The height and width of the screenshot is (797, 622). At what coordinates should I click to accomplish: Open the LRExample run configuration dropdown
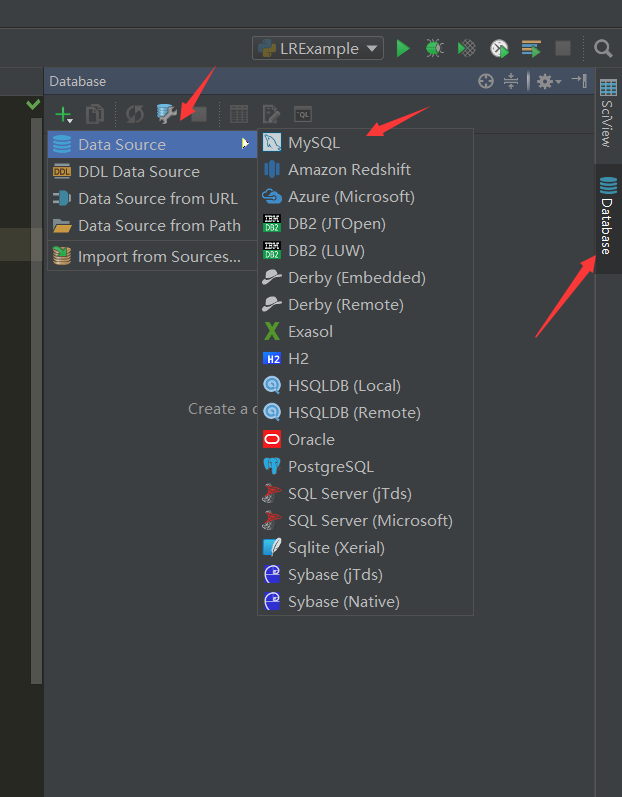[x=318, y=48]
